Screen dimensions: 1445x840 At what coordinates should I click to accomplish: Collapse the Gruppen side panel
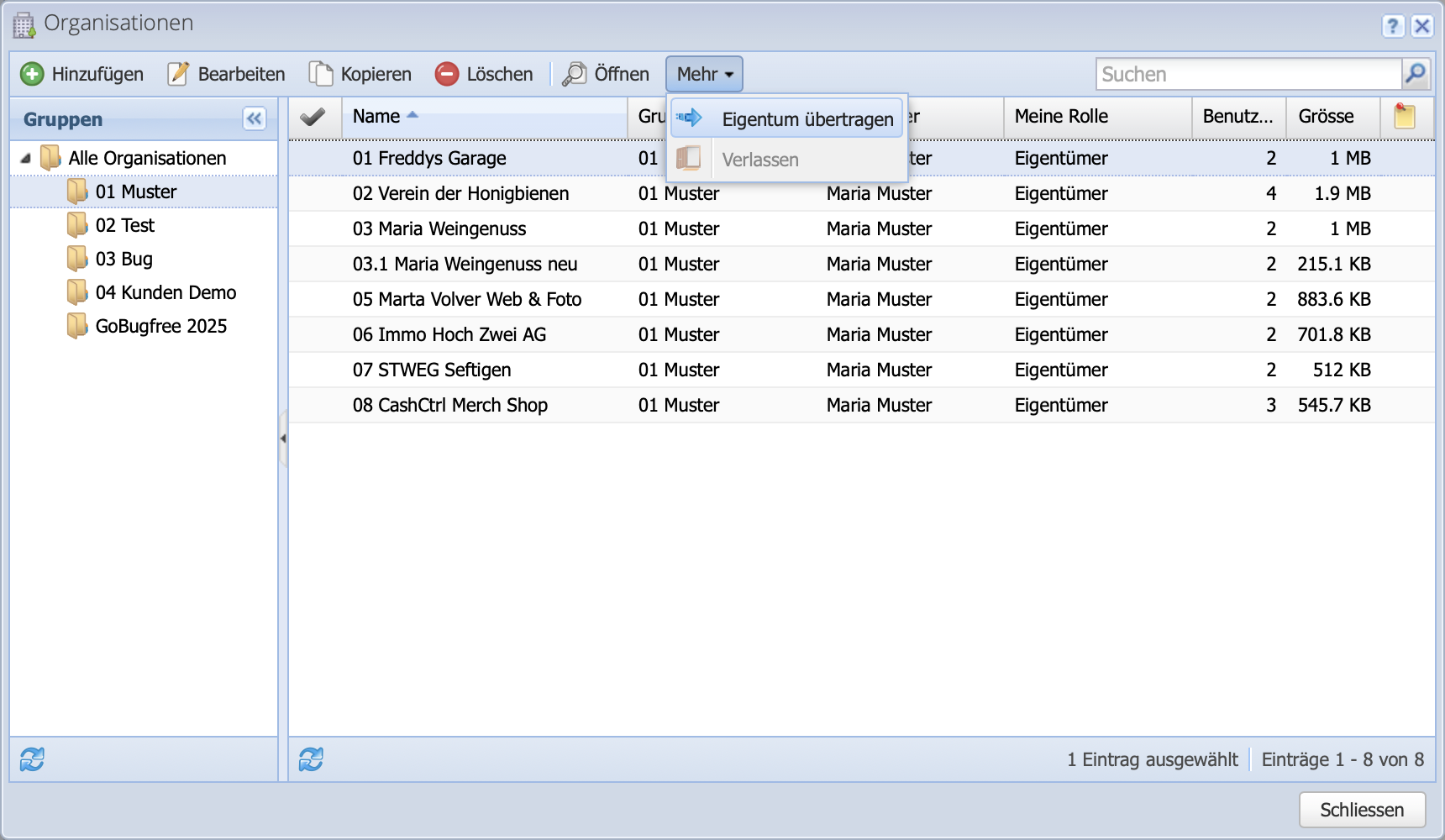click(254, 118)
